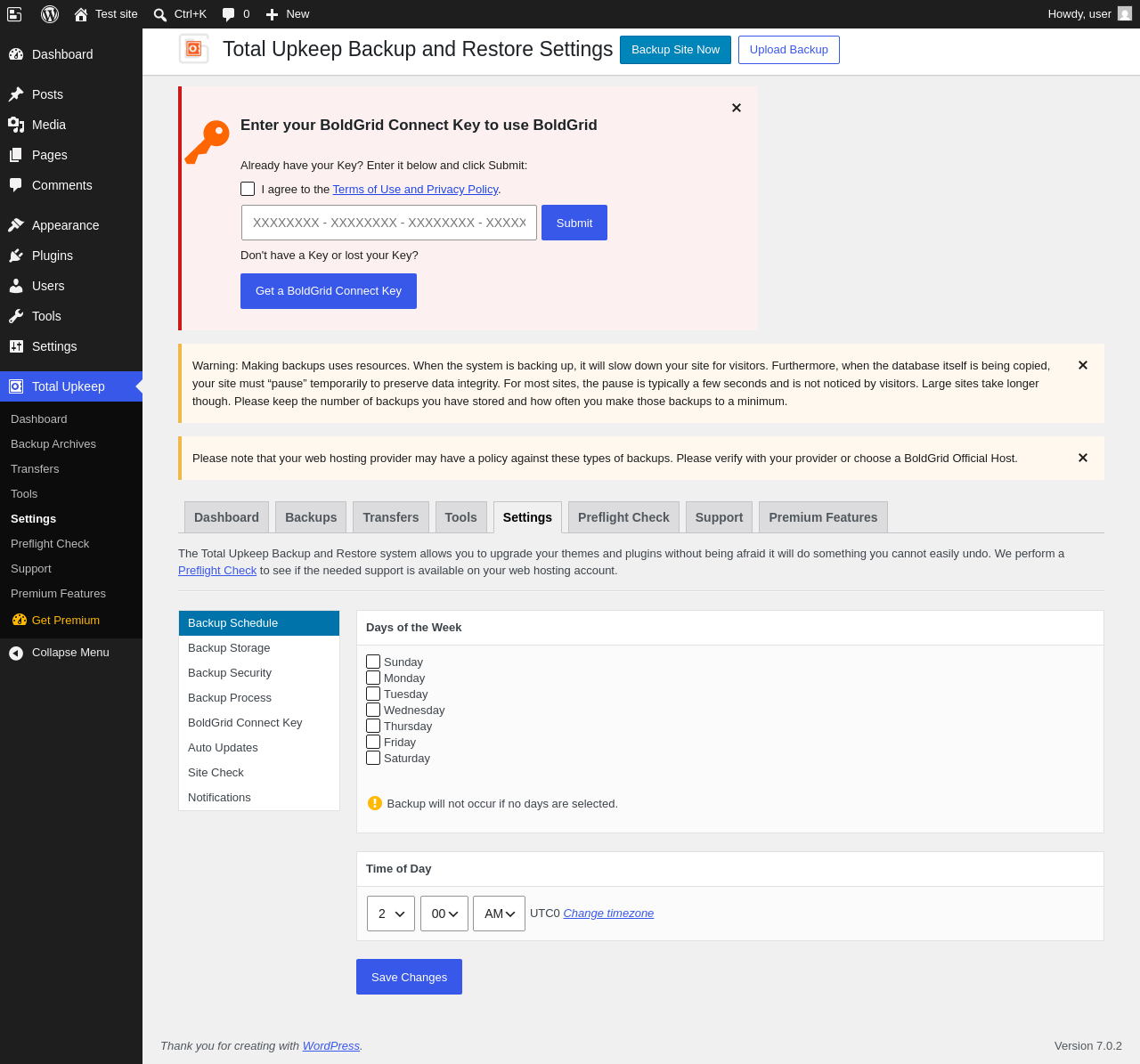Check the Terms of Use agreement box

[x=248, y=189]
